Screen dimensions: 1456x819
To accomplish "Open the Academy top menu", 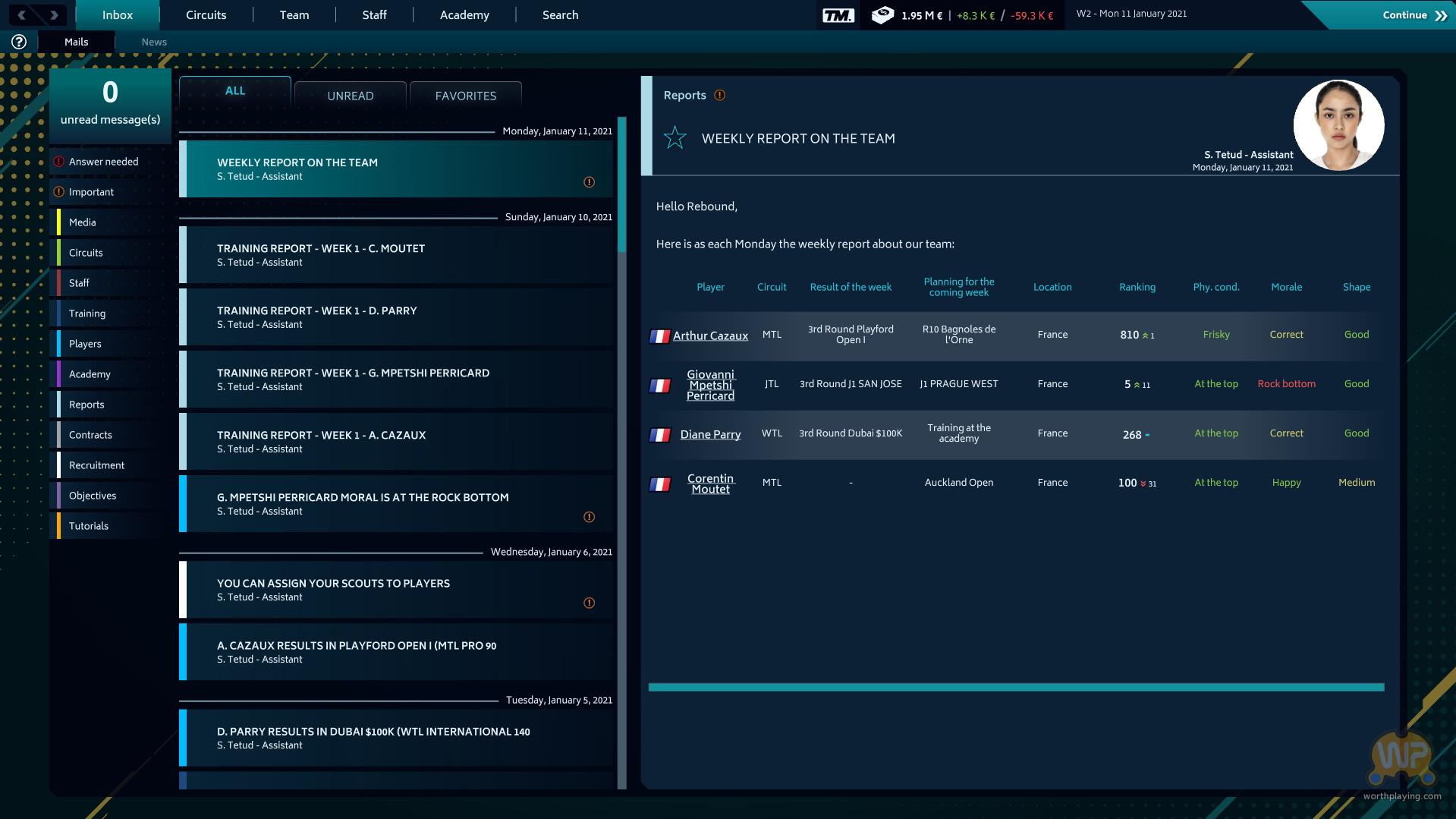I will click(x=464, y=15).
